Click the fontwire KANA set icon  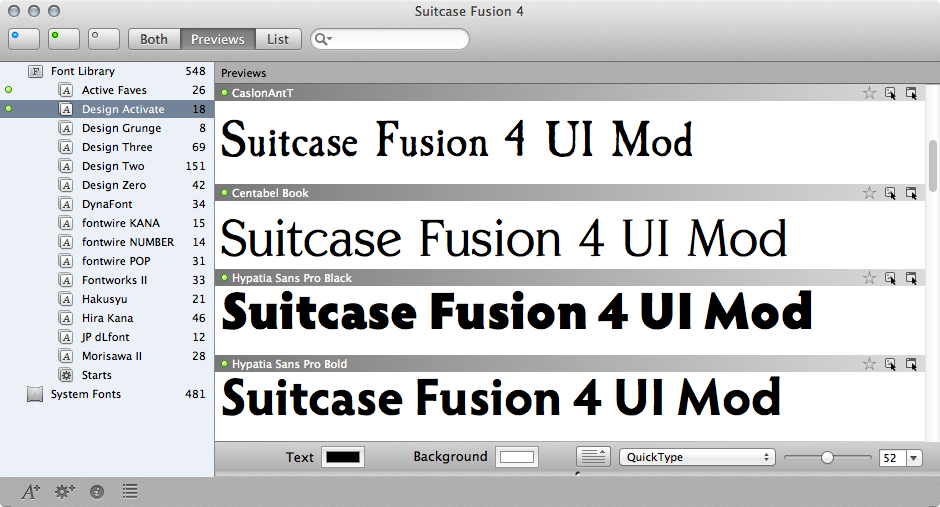(66, 224)
